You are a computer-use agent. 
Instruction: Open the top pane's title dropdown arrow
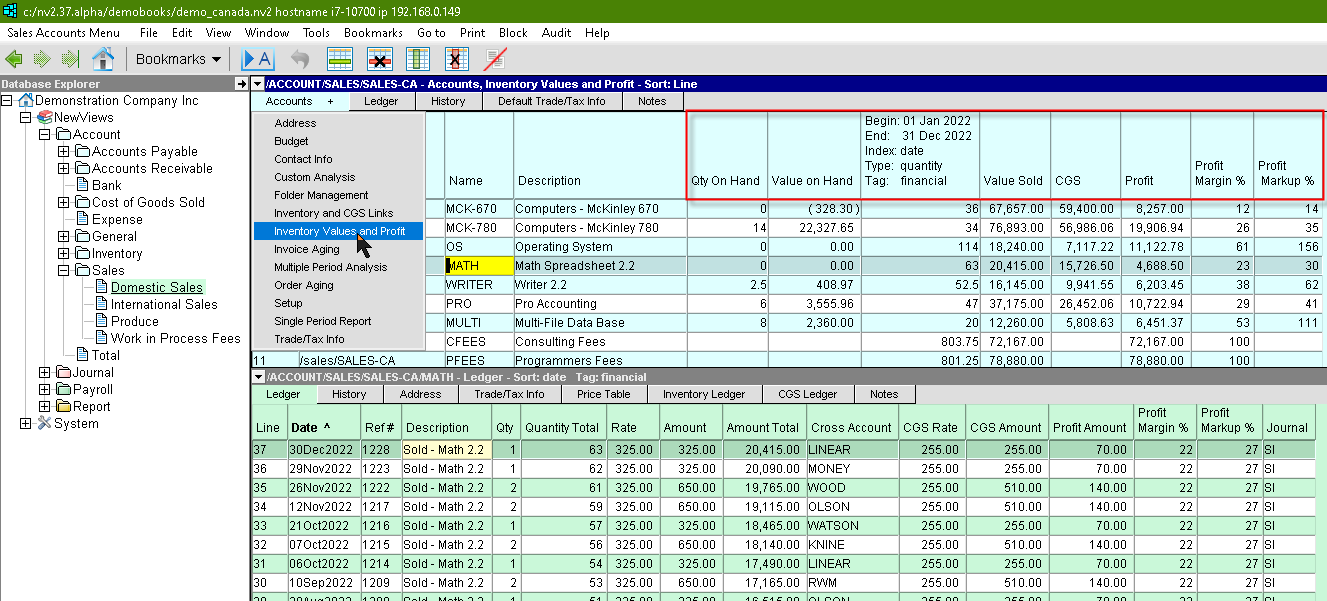(258, 84)
